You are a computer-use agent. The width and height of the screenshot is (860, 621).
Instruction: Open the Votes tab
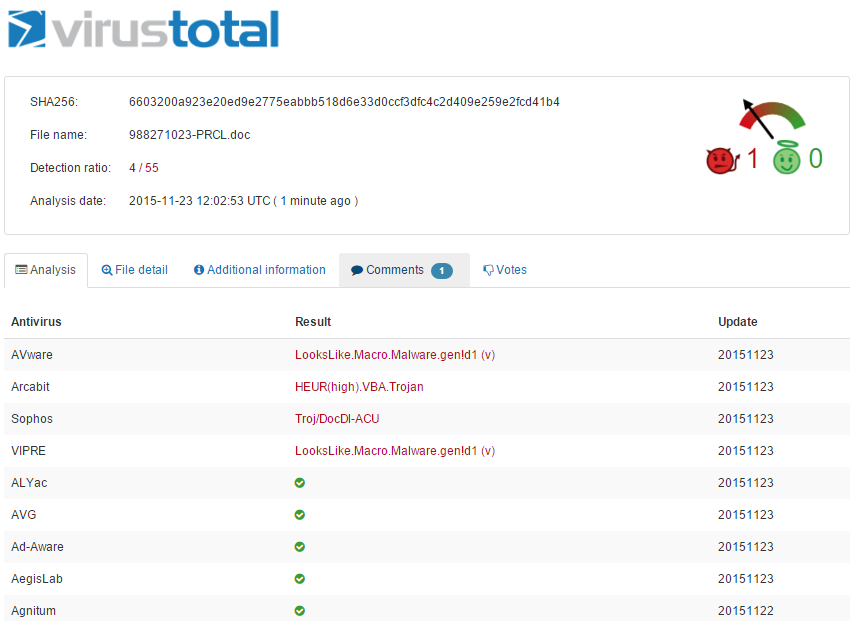click(505, 270)
